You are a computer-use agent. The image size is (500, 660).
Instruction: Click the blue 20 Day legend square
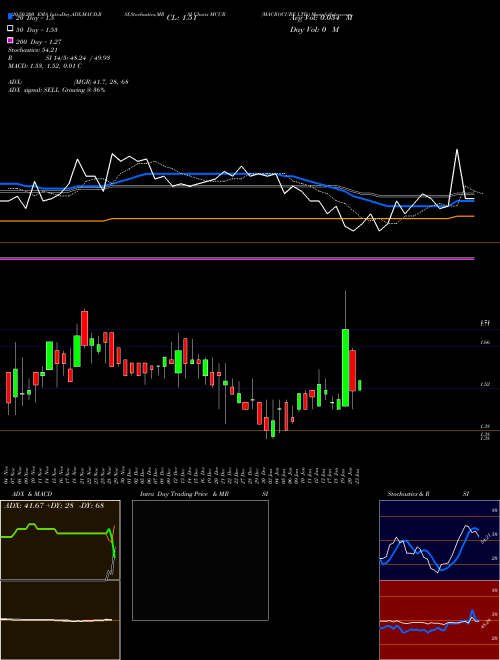coord(10,16)
